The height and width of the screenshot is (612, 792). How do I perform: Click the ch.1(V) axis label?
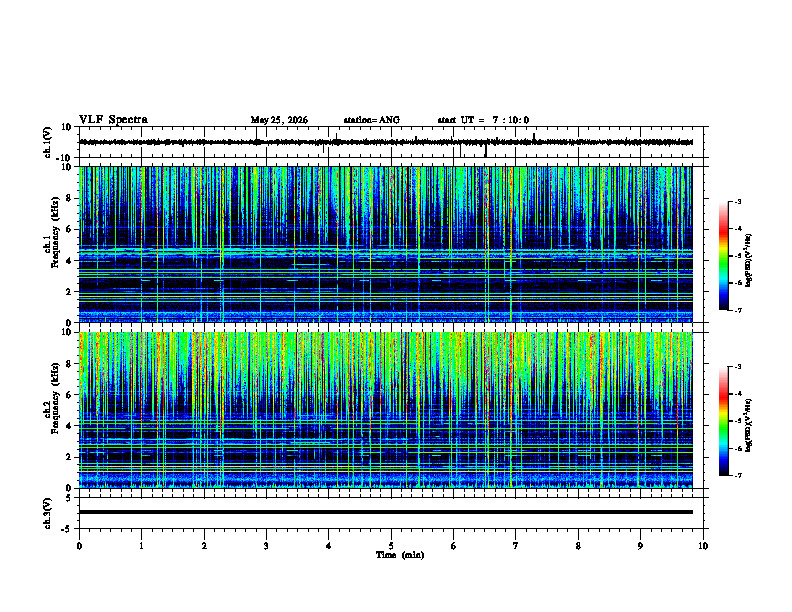point(48,142)
